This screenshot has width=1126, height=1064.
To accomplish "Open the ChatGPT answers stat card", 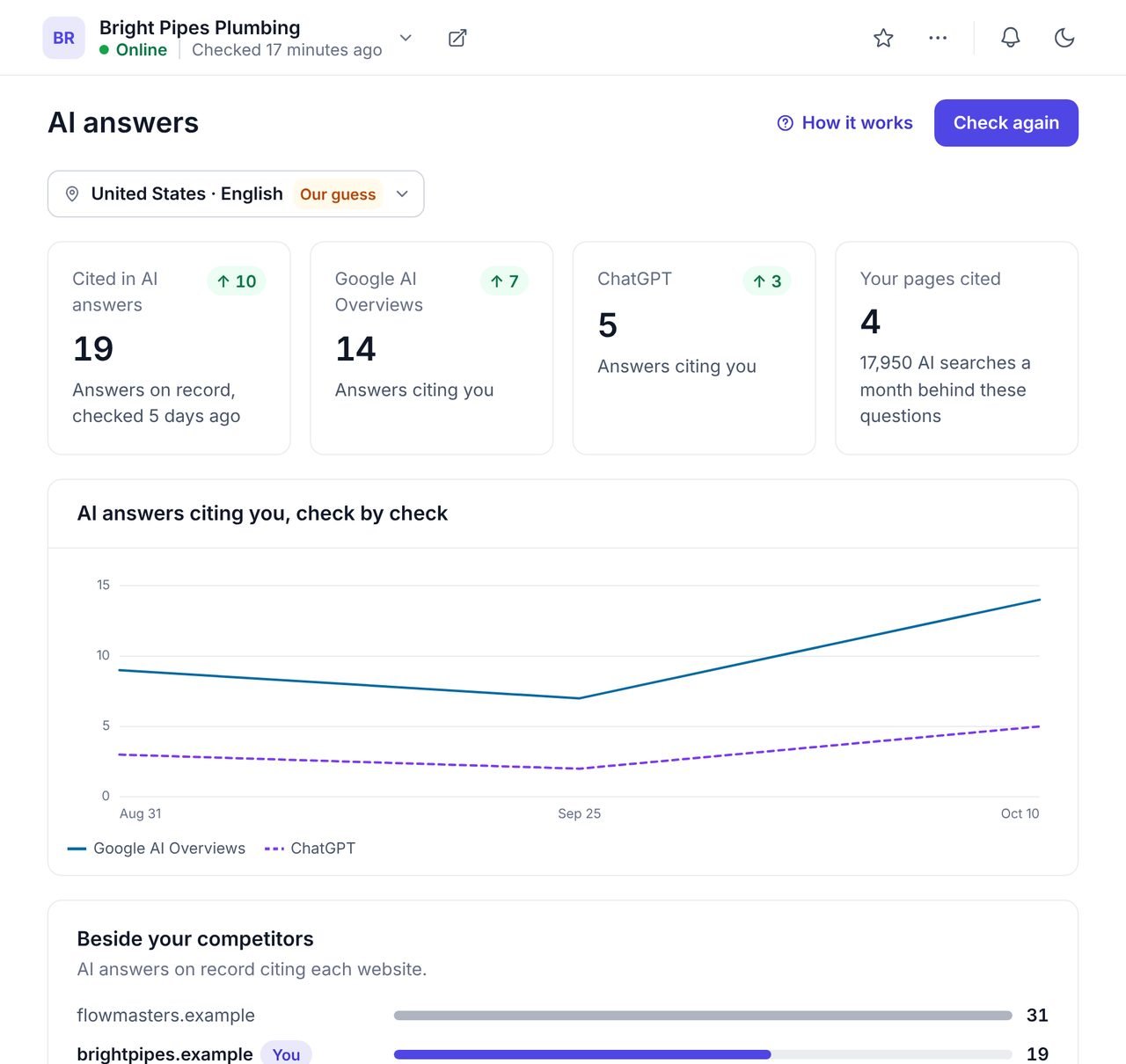I will click(x=694, y=348).
